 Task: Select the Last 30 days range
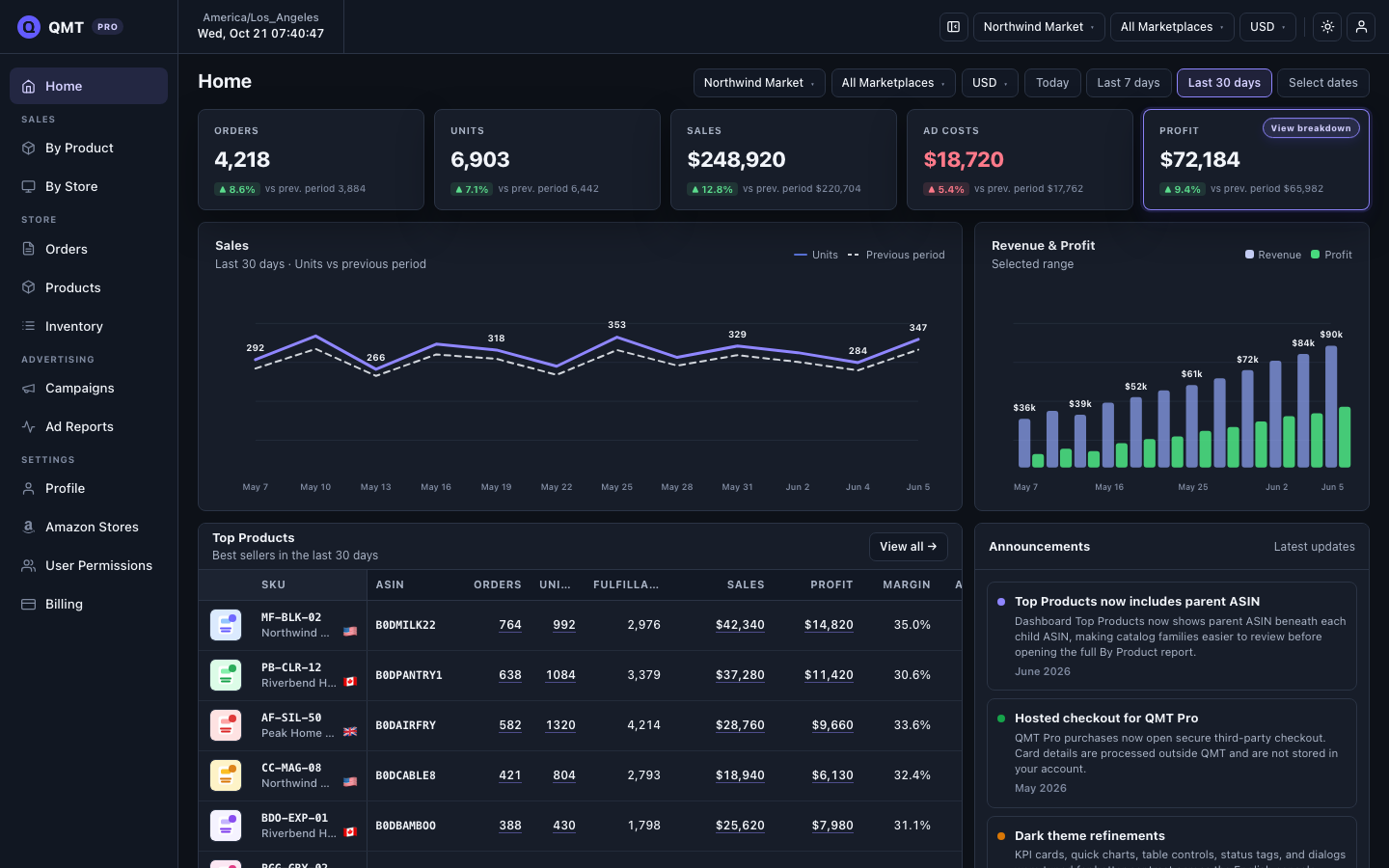[1224, 83]
